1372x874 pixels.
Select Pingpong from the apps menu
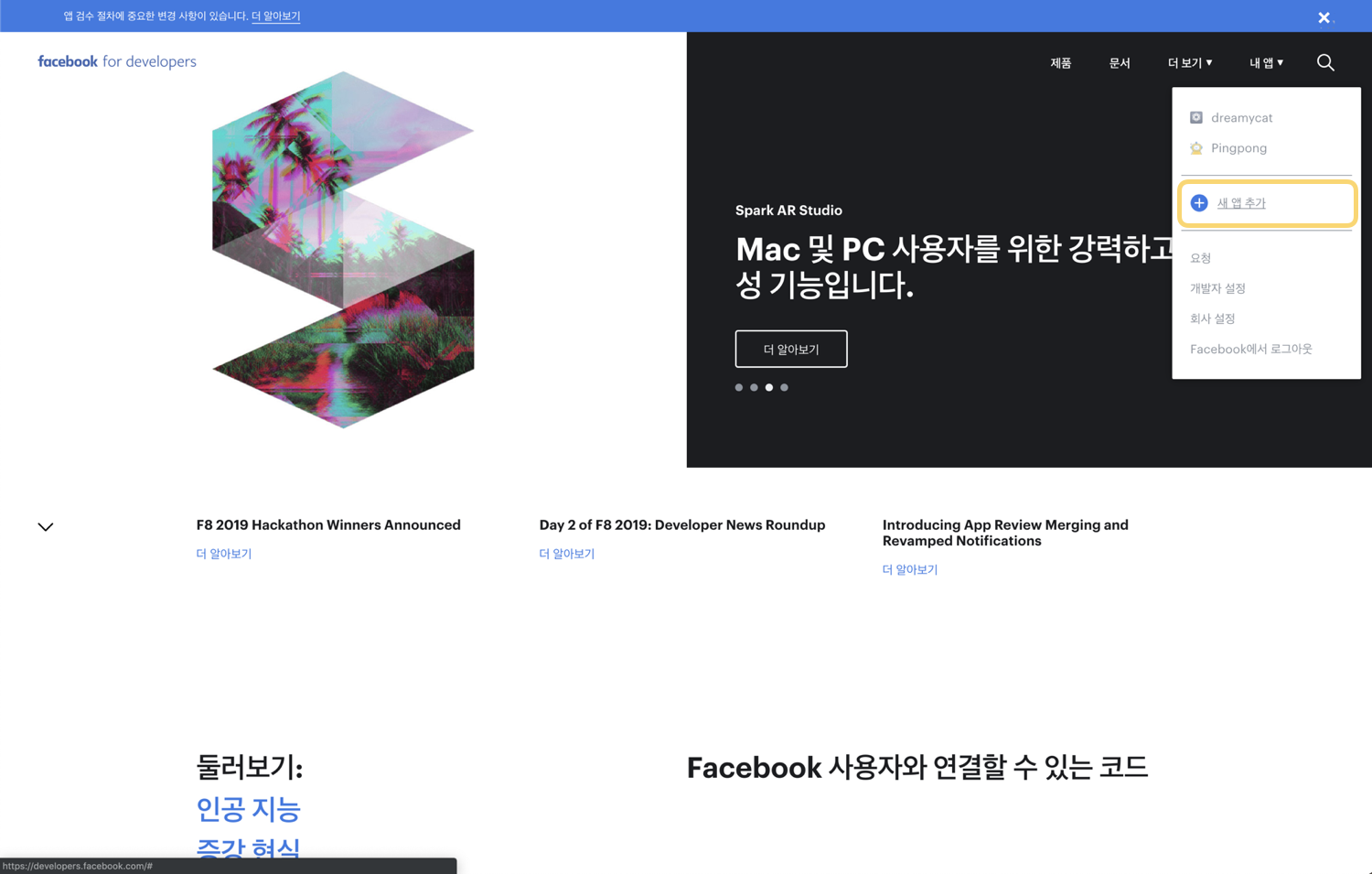1238,147
